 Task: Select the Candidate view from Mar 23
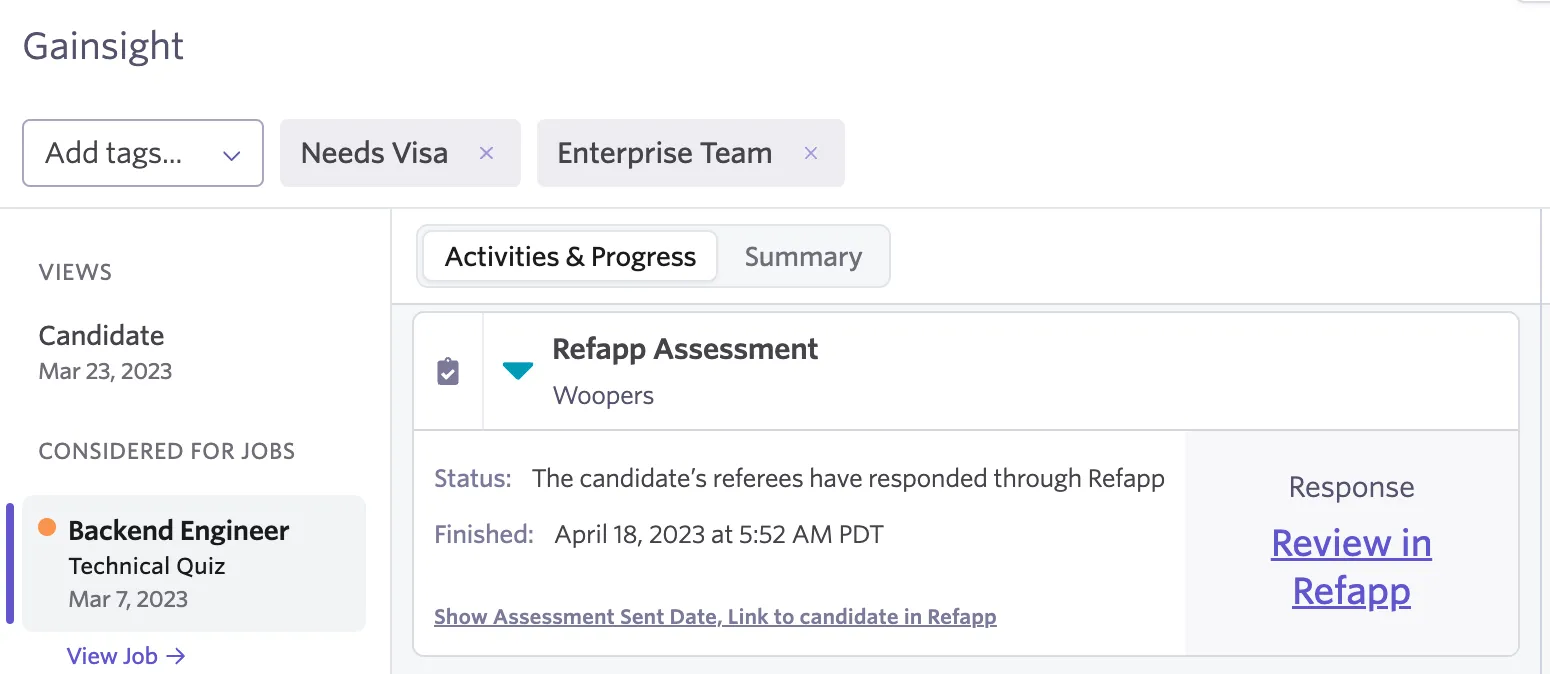[x=105, y=352]
